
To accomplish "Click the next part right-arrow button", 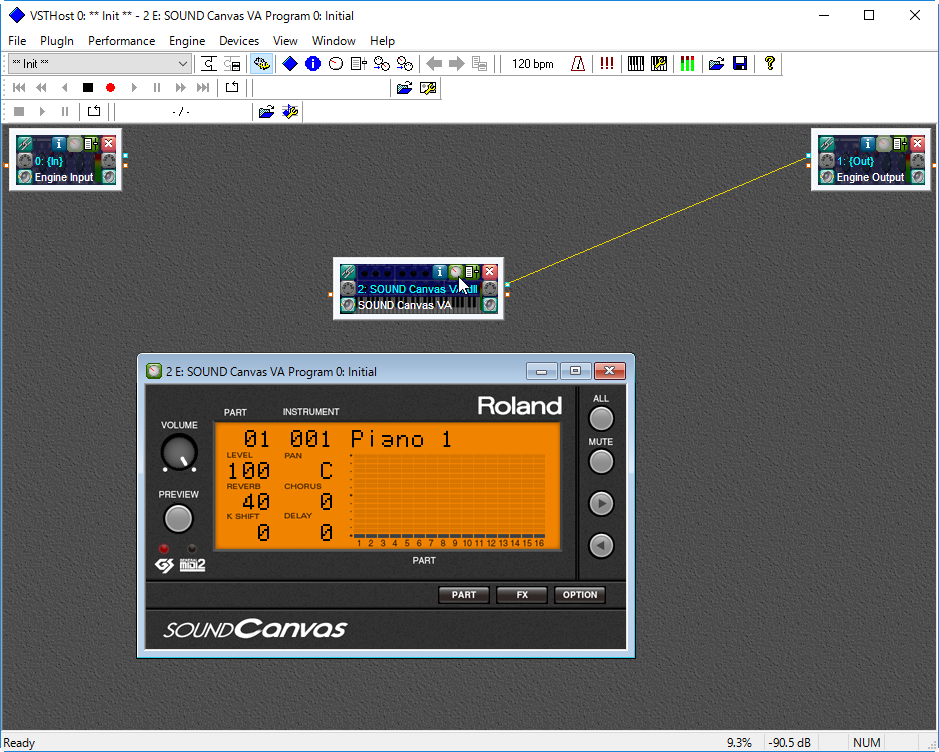I will 601,504.
